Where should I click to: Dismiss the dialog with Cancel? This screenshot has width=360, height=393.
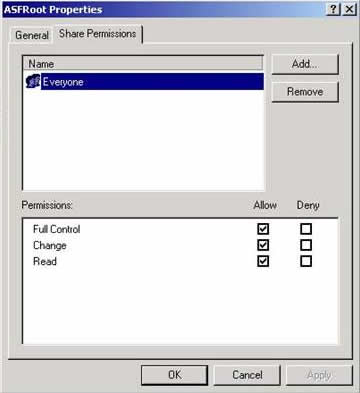[x=247, y=375]
